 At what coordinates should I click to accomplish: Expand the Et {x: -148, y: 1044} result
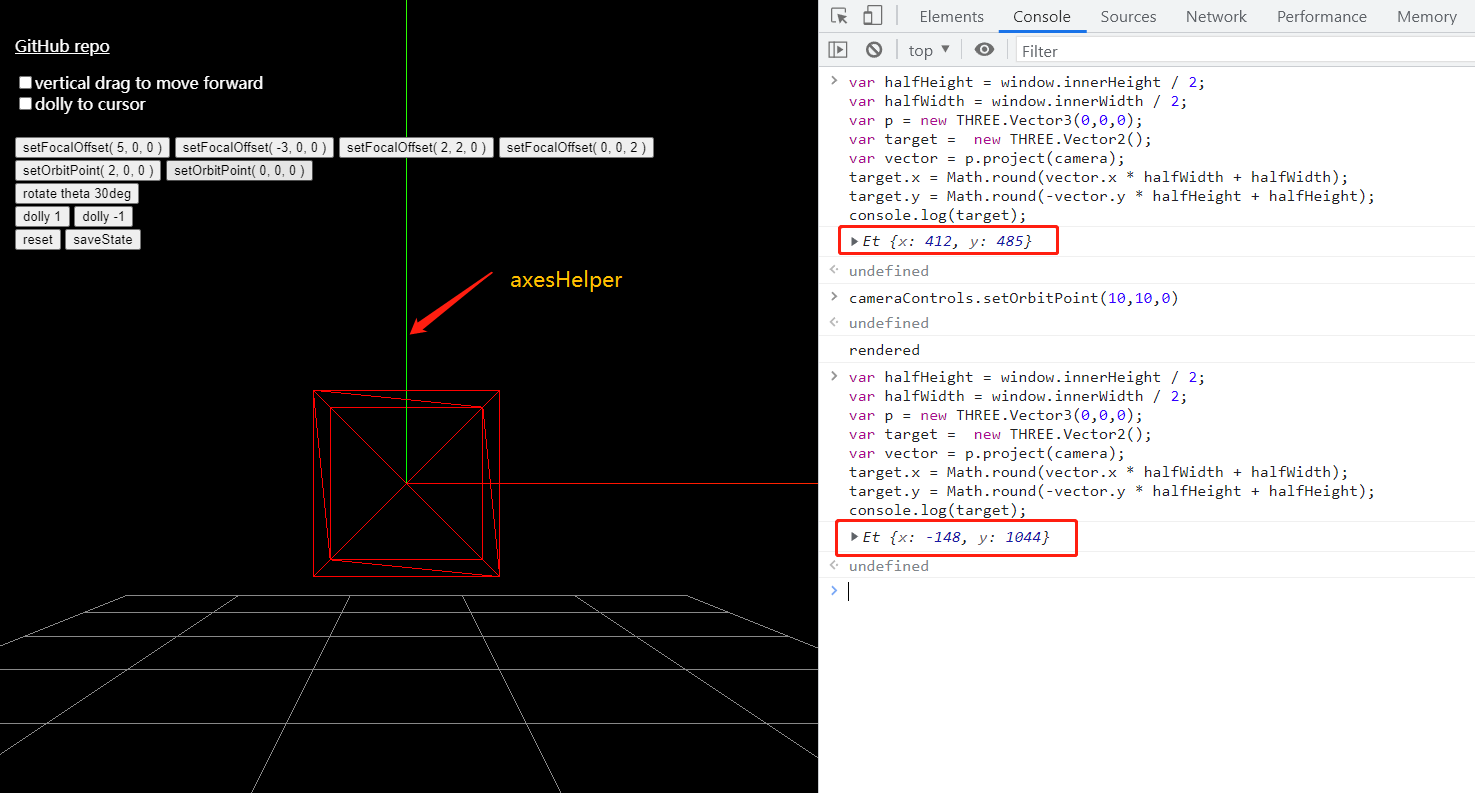[854, 537]
